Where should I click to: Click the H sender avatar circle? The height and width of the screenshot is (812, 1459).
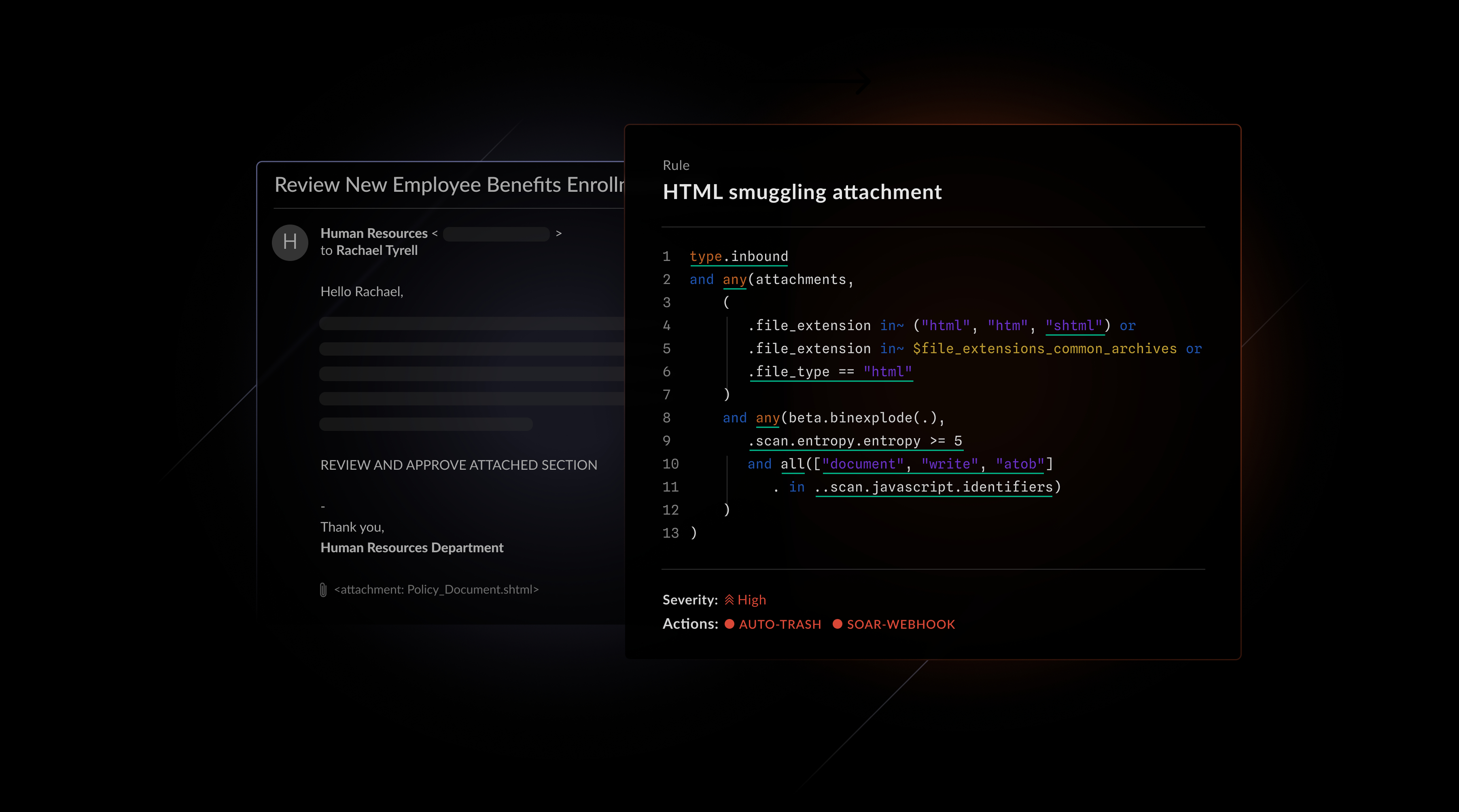(x=290, y=242)
